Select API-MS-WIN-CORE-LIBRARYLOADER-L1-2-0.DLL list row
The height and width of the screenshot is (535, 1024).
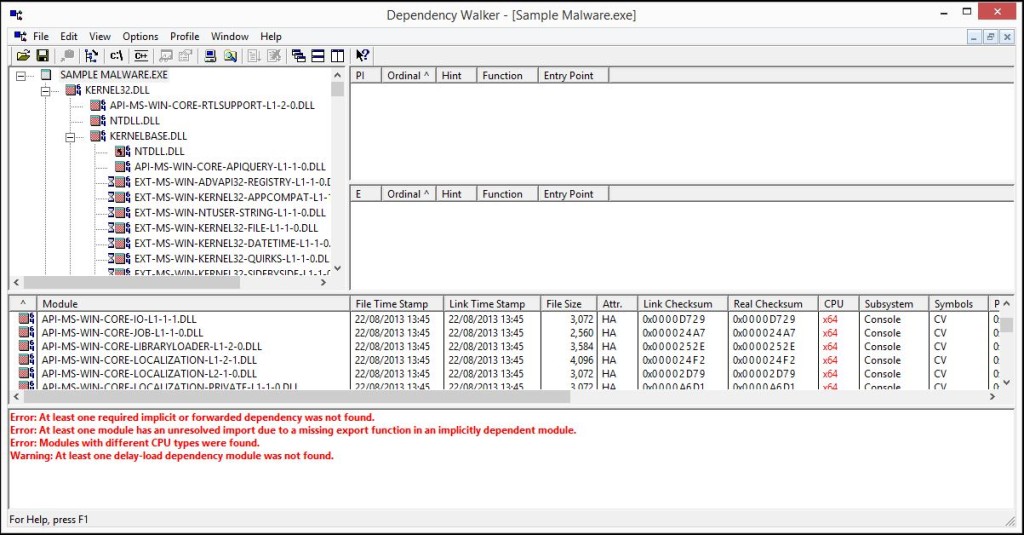[x=152, y=346]
